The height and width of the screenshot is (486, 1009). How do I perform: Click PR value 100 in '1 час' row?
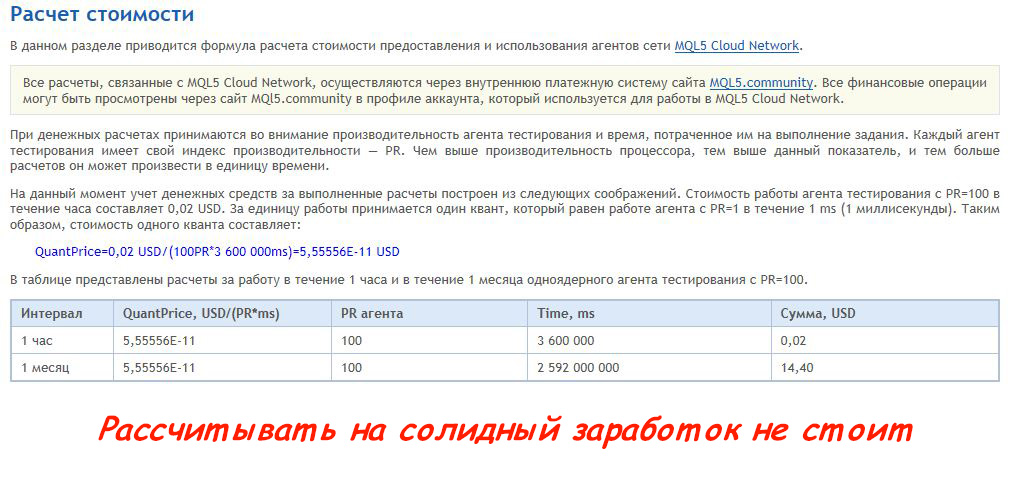pyautogui.click(x=429, y=341)
